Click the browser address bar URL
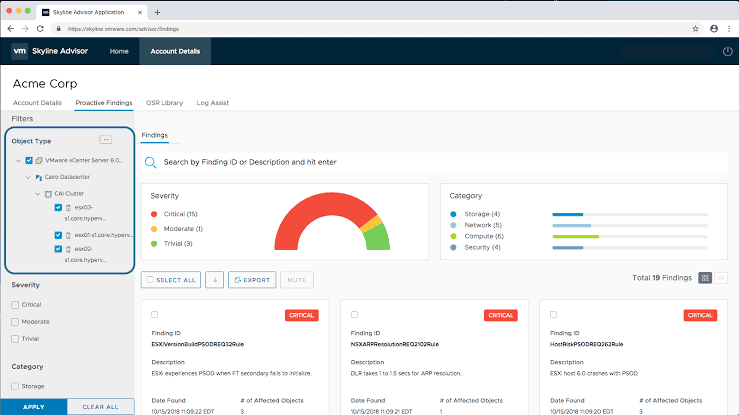Image resolution: width=739 pixels, height=415 pixels. point(123,29)
